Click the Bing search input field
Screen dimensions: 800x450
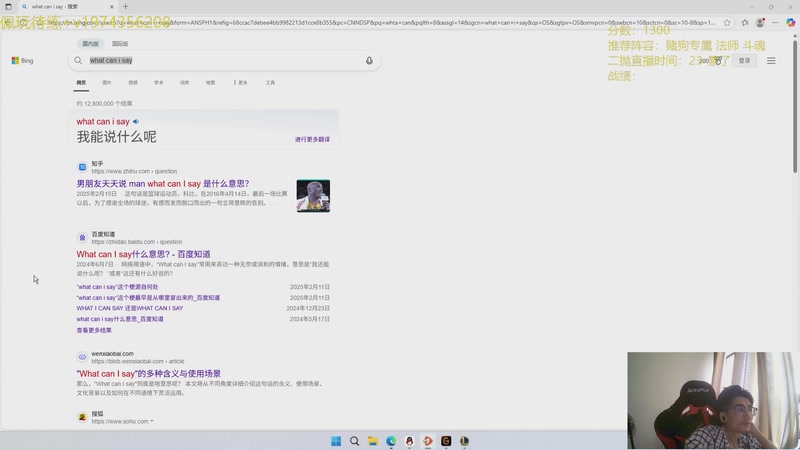(x=224, y=61)
